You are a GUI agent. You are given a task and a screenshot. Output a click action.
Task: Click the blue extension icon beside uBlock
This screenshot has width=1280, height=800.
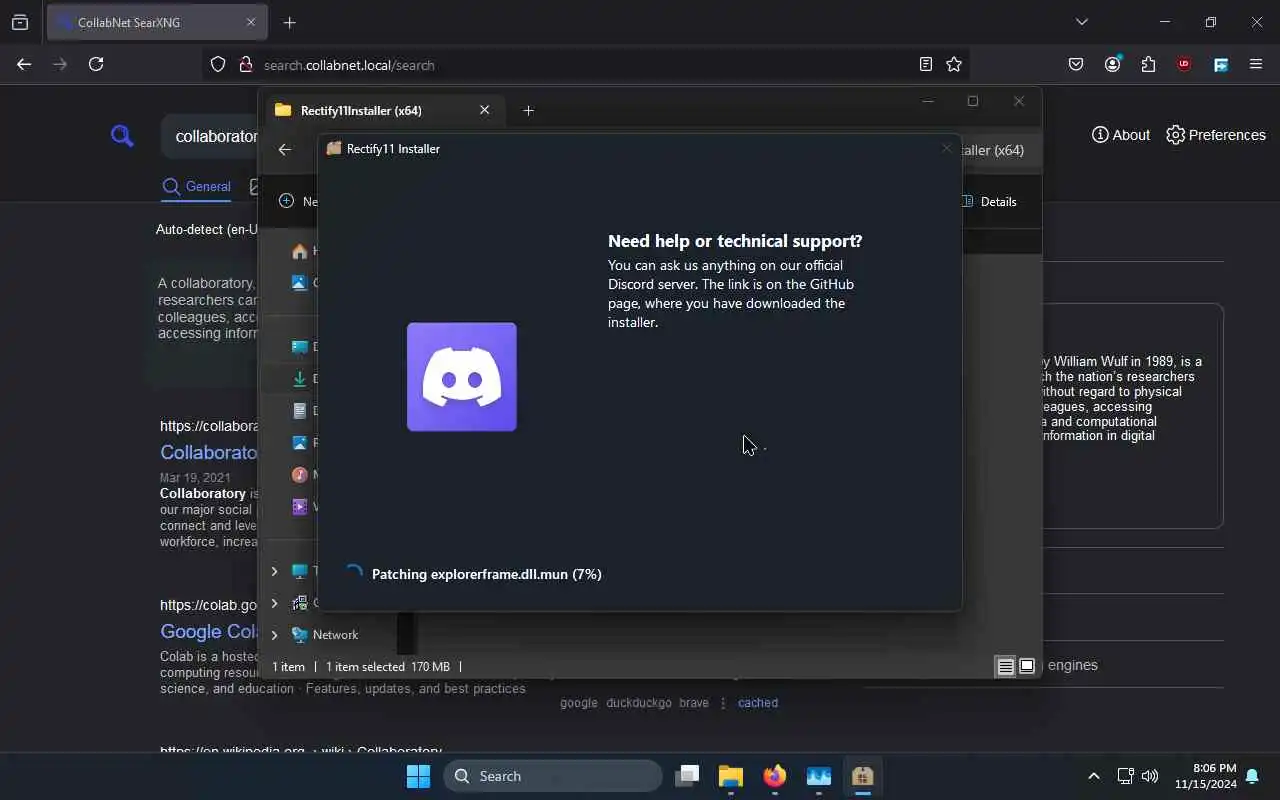click(x=1221, y=64)
